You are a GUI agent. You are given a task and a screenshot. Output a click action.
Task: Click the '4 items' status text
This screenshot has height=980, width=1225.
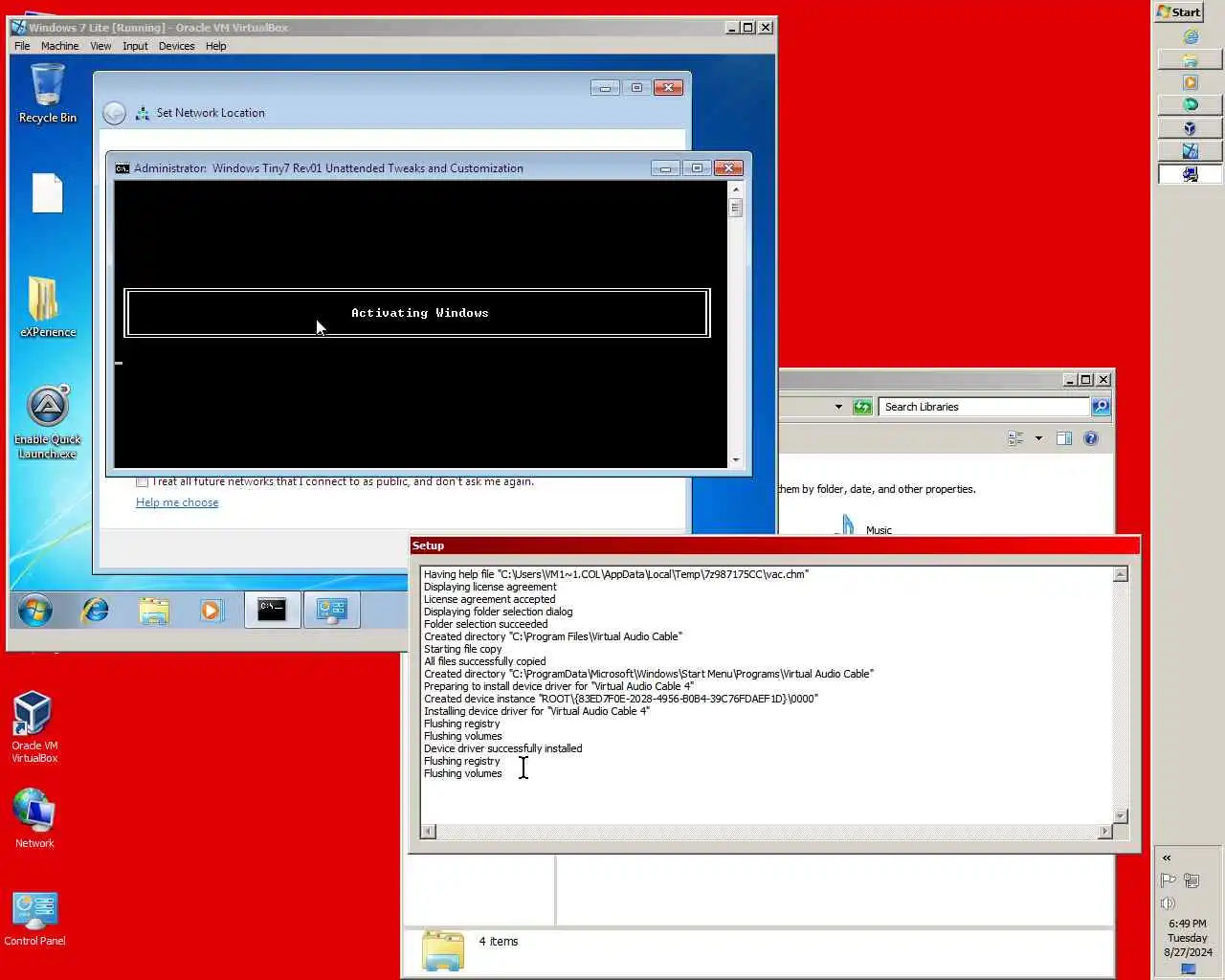coord(498,942)
